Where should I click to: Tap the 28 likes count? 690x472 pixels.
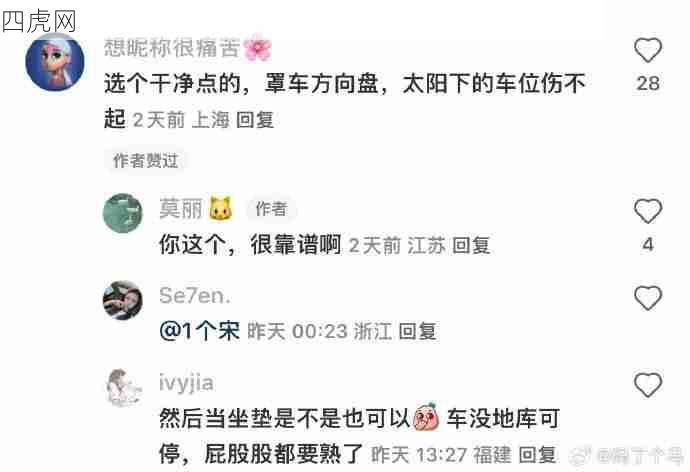648,83
